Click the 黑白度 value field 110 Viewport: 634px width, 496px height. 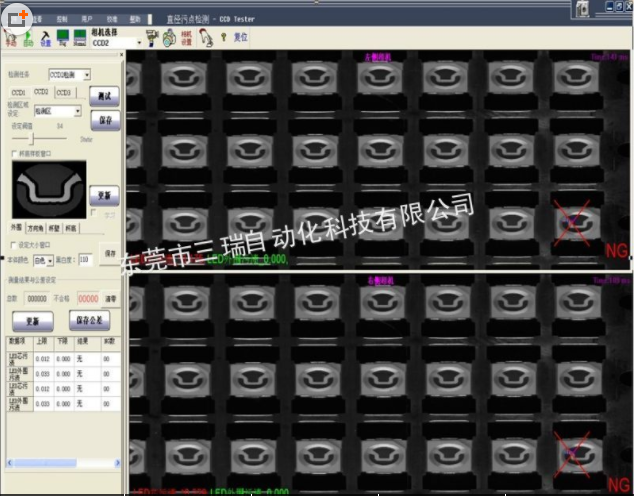(85, 260)
